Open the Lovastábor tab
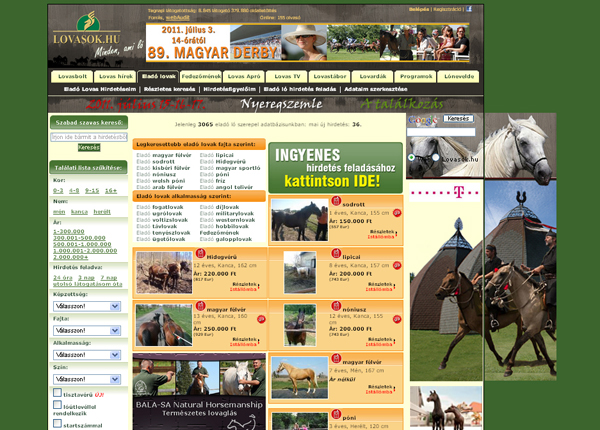600x430 pixels. click(329, 77)
